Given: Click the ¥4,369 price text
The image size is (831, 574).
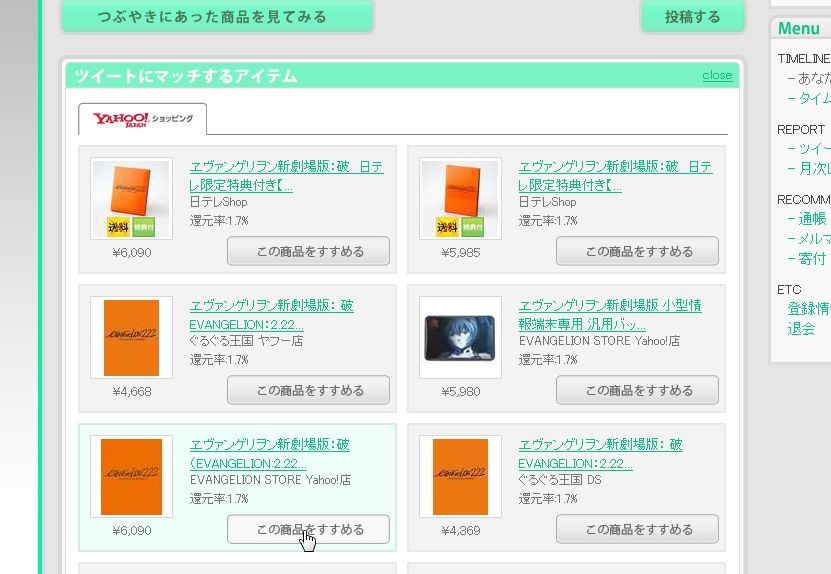Looking at the screenshot, I should point(461,531).
